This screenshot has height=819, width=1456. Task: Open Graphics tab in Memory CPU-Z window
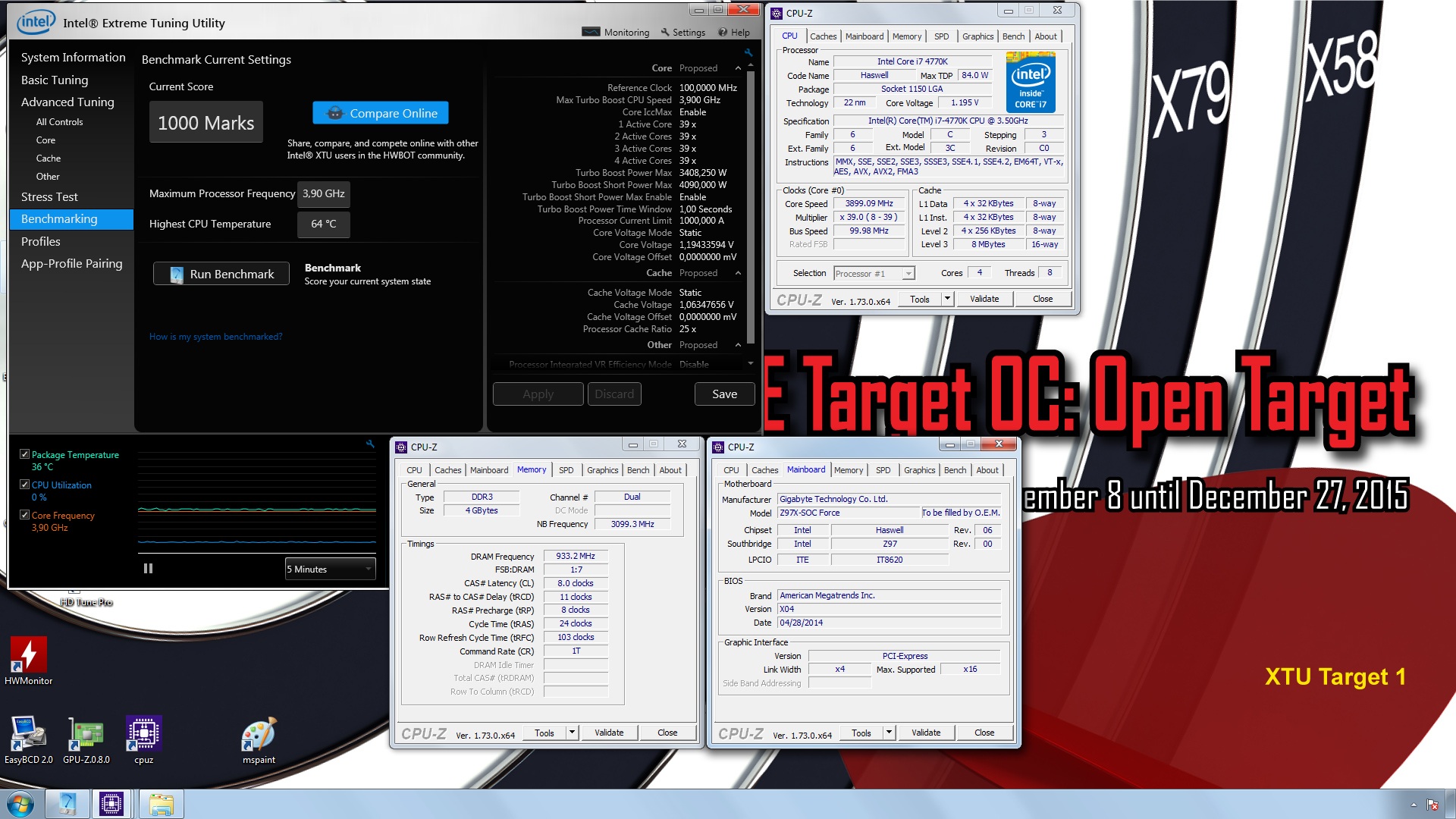coord(602,470)
